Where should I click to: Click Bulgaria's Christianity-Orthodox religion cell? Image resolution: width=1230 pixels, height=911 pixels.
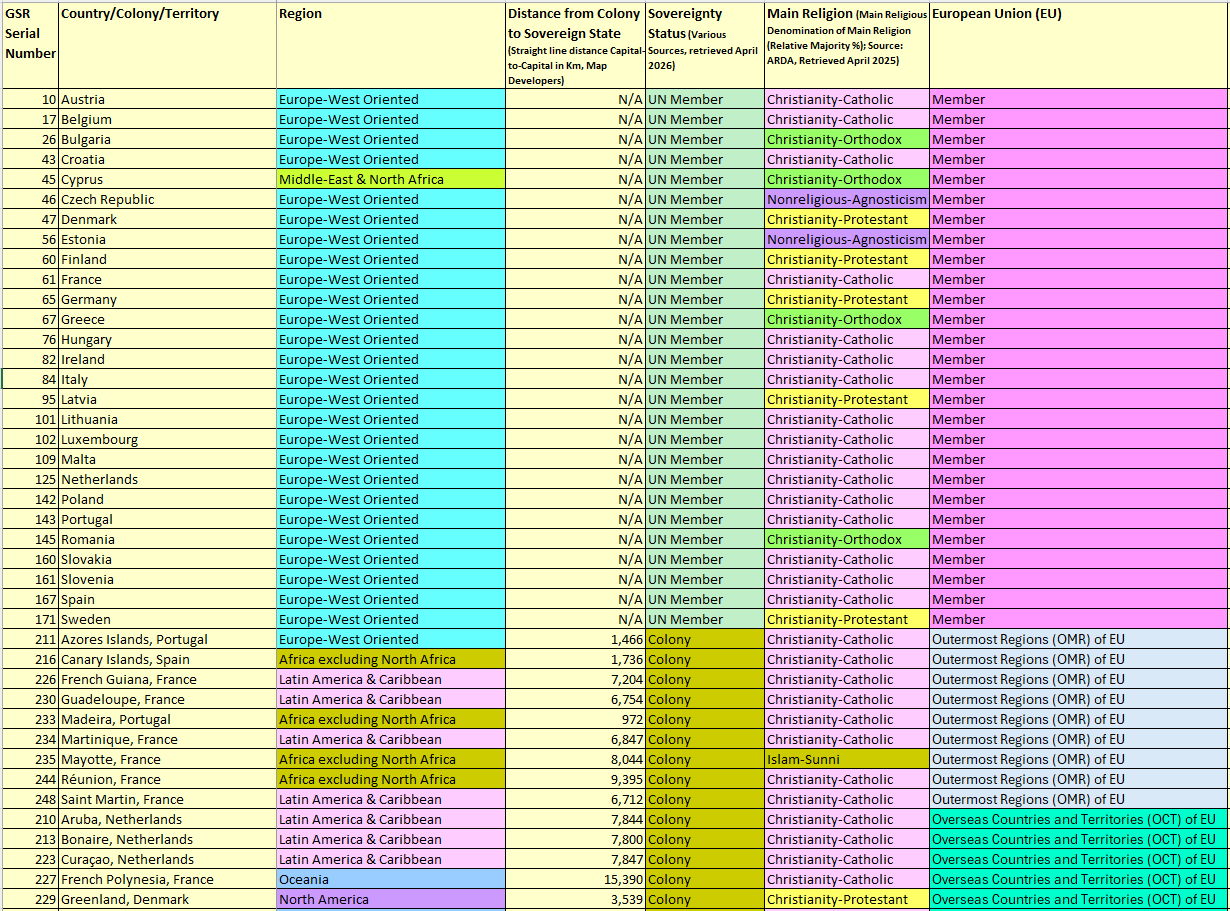[x=847, y=139]
